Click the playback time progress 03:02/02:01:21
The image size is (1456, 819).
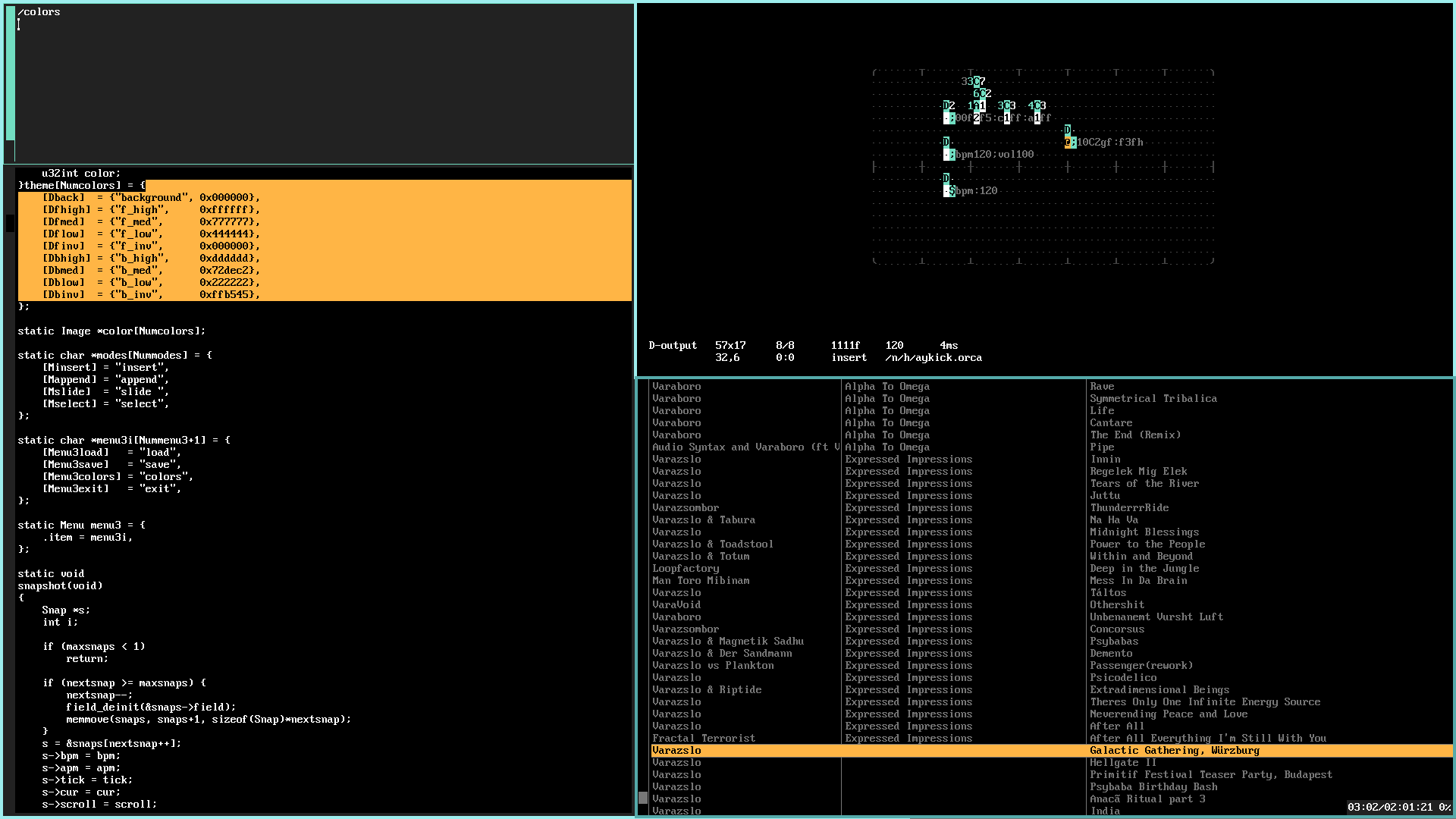[x=1390, y=807]
